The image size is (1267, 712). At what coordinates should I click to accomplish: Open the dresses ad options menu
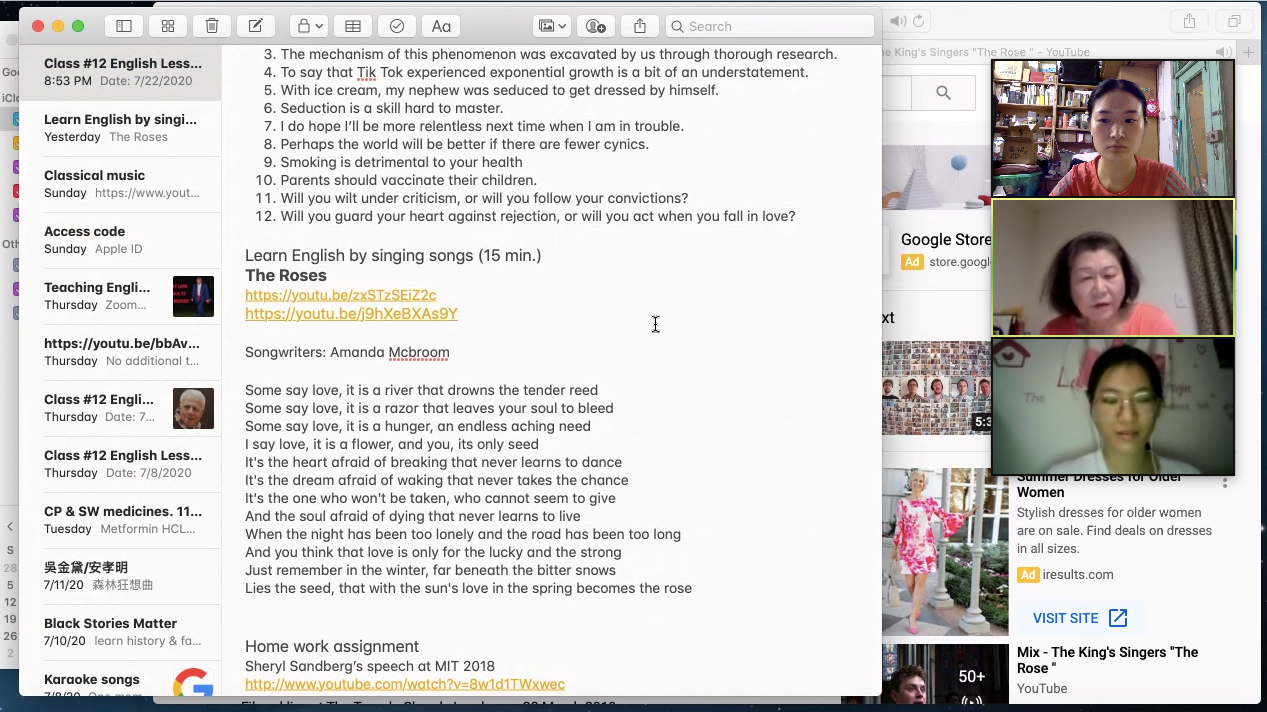click(x=1224, y=481)
